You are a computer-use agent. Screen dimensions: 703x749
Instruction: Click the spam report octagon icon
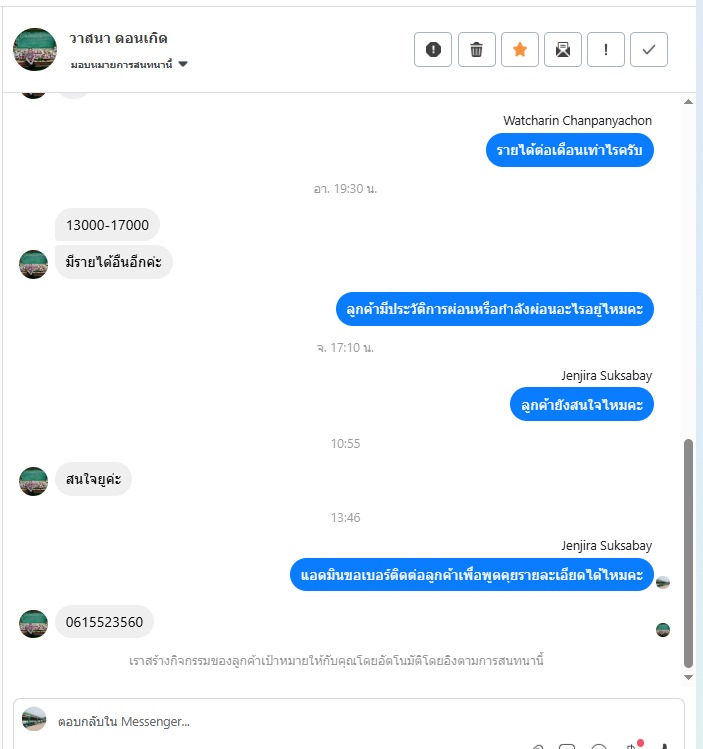click(433, 50)
